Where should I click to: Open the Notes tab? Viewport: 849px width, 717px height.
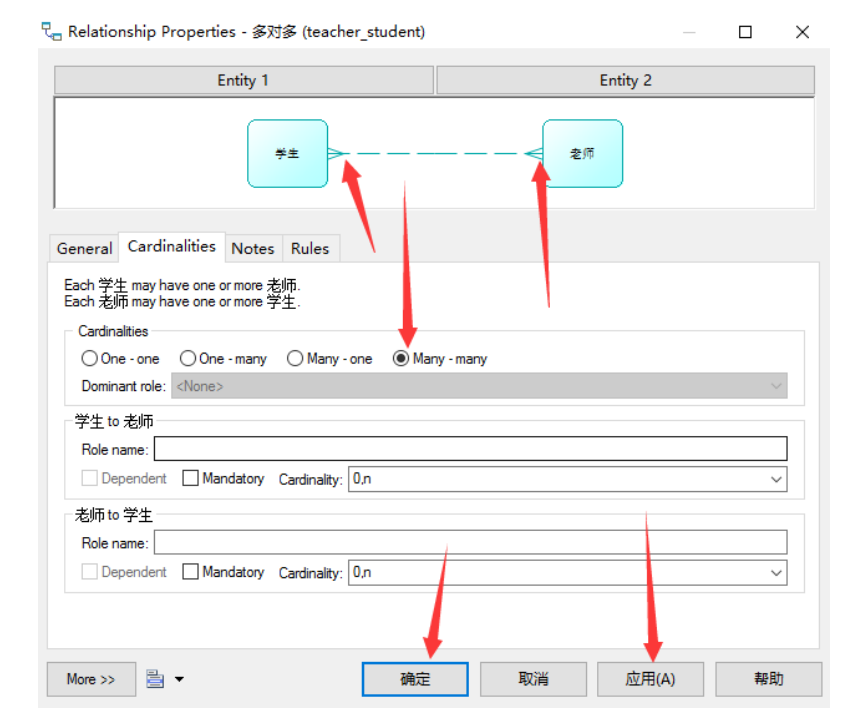pyautogui.click(x=252, y=248)
